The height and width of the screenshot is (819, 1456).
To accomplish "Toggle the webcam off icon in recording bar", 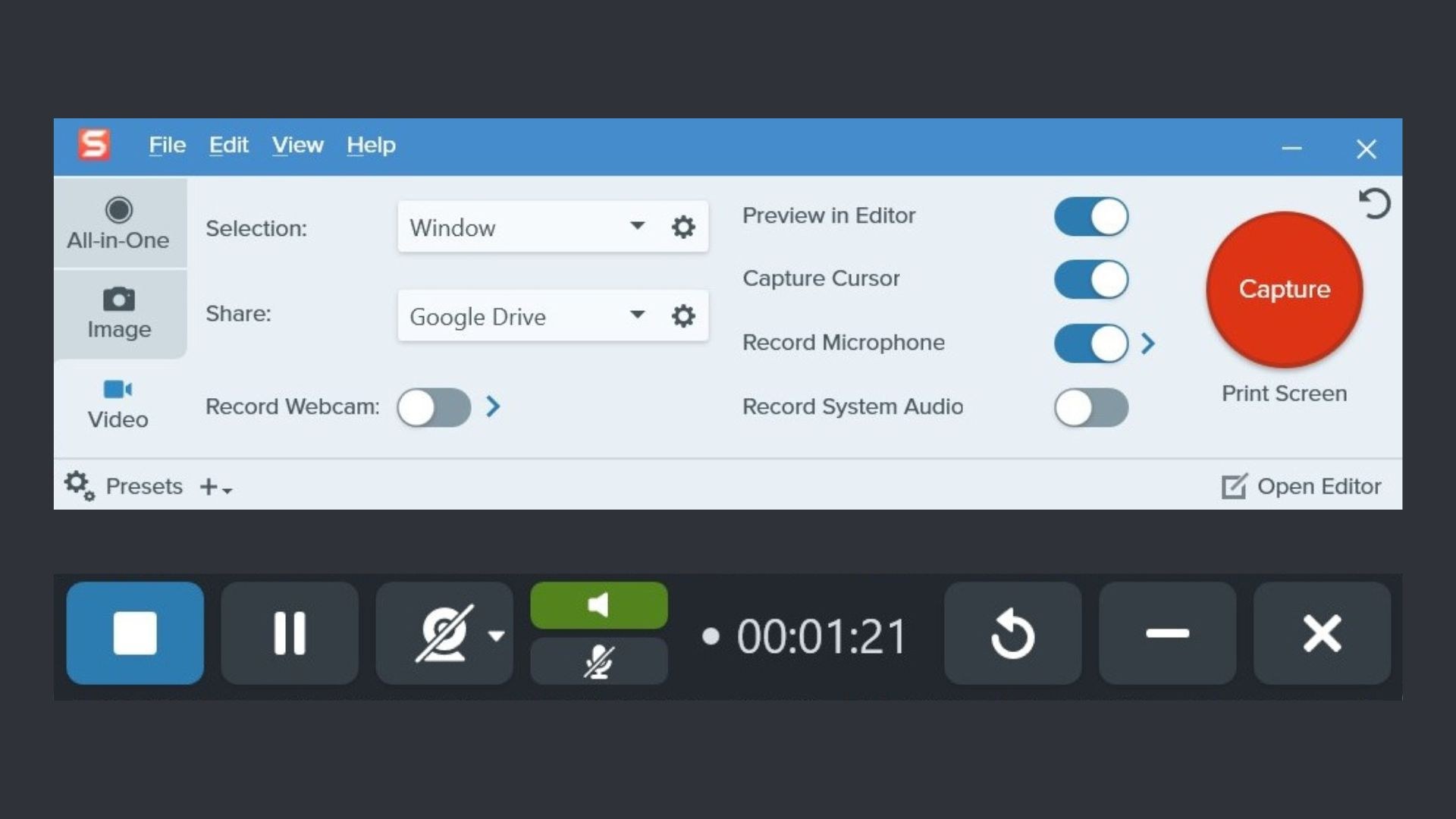I will click(444, 633).
